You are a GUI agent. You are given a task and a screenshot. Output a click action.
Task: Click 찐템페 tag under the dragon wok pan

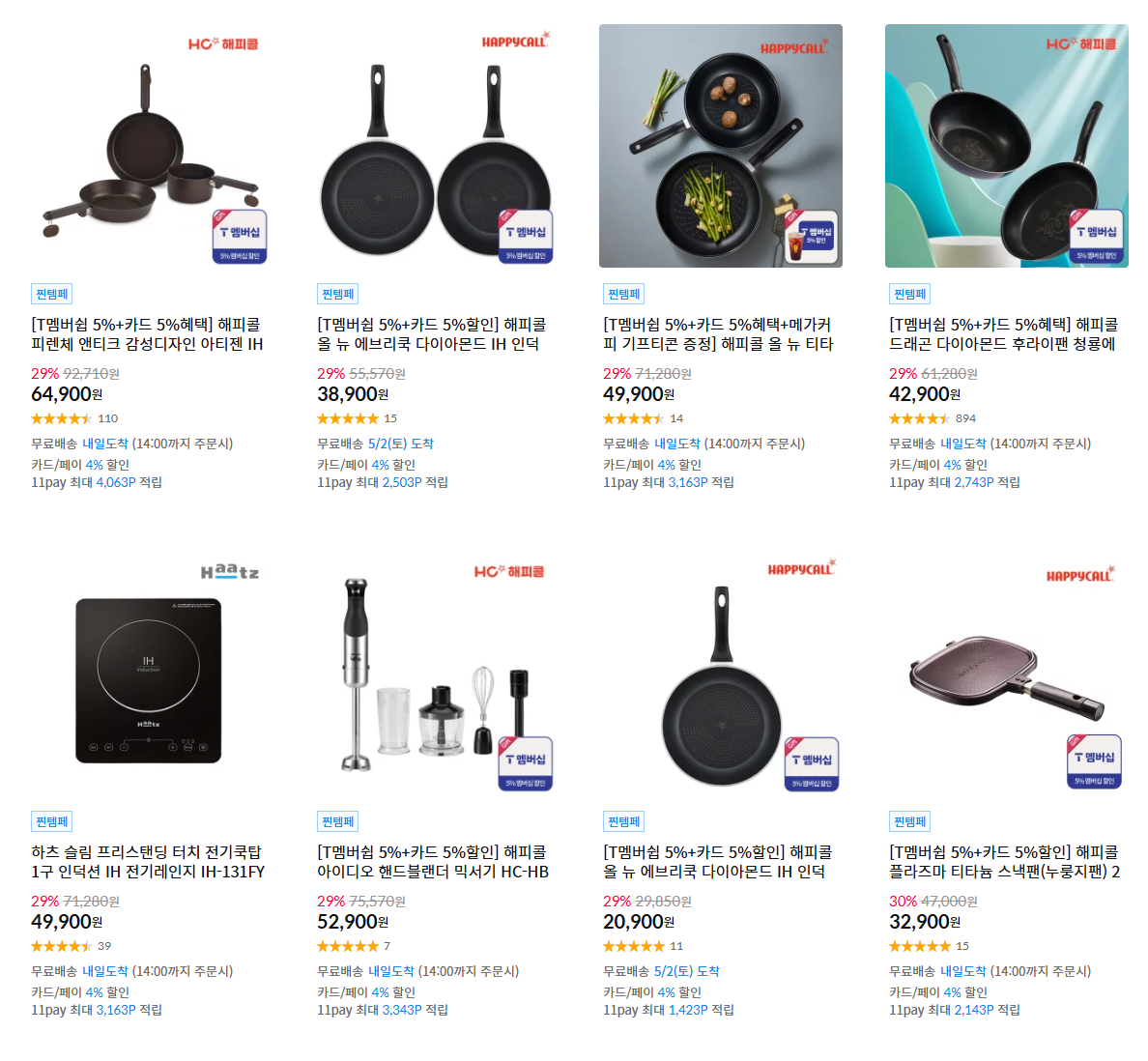coord(910,294)
